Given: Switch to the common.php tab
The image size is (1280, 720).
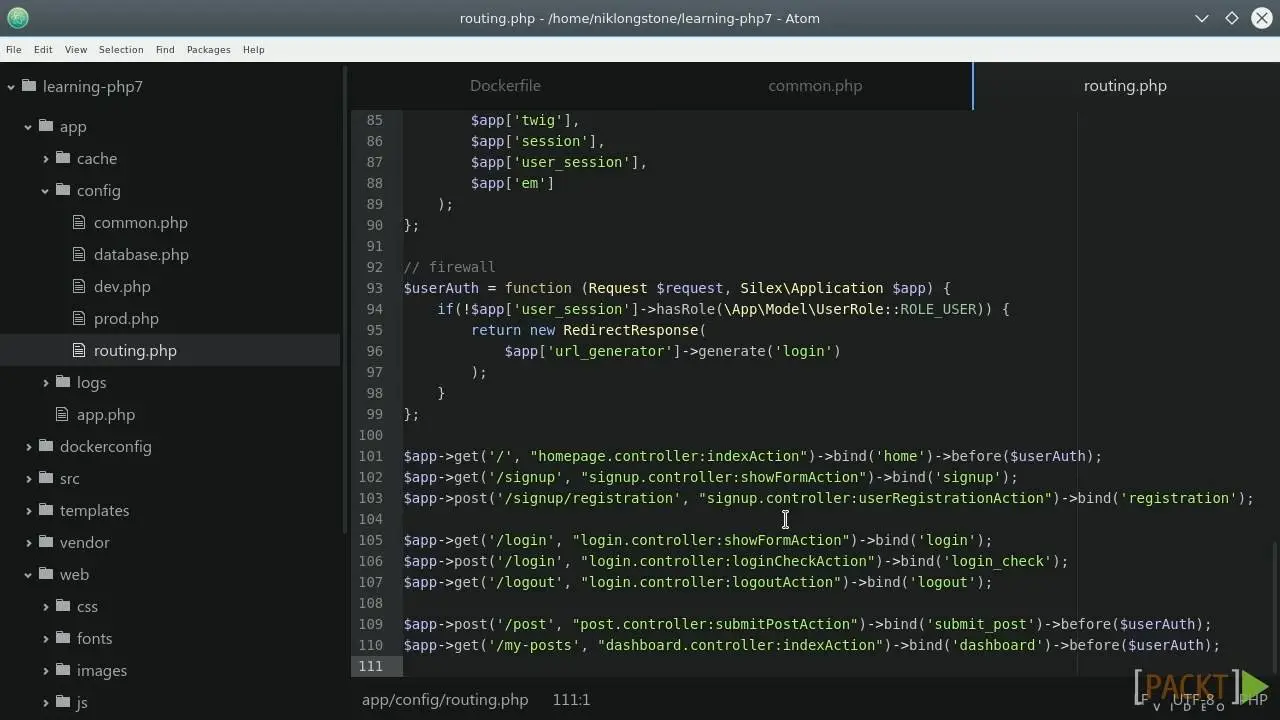Looking at the screenshot, I should pos(815,85).
